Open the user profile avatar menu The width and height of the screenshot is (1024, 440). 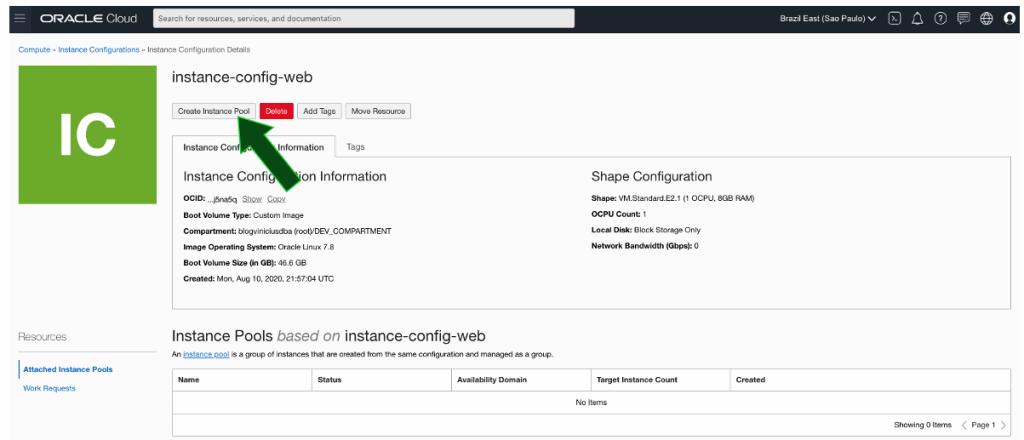[x=1009, y=18]
